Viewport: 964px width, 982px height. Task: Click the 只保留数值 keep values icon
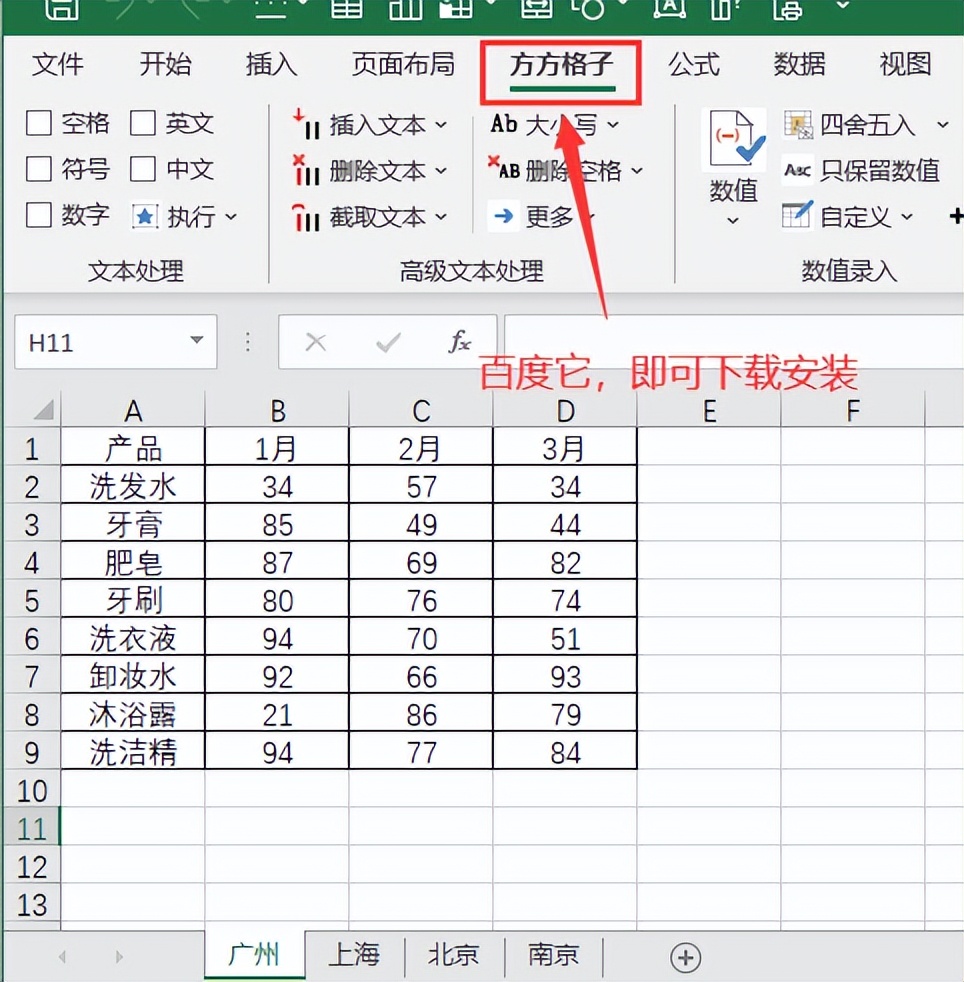[x=798, y=171]
